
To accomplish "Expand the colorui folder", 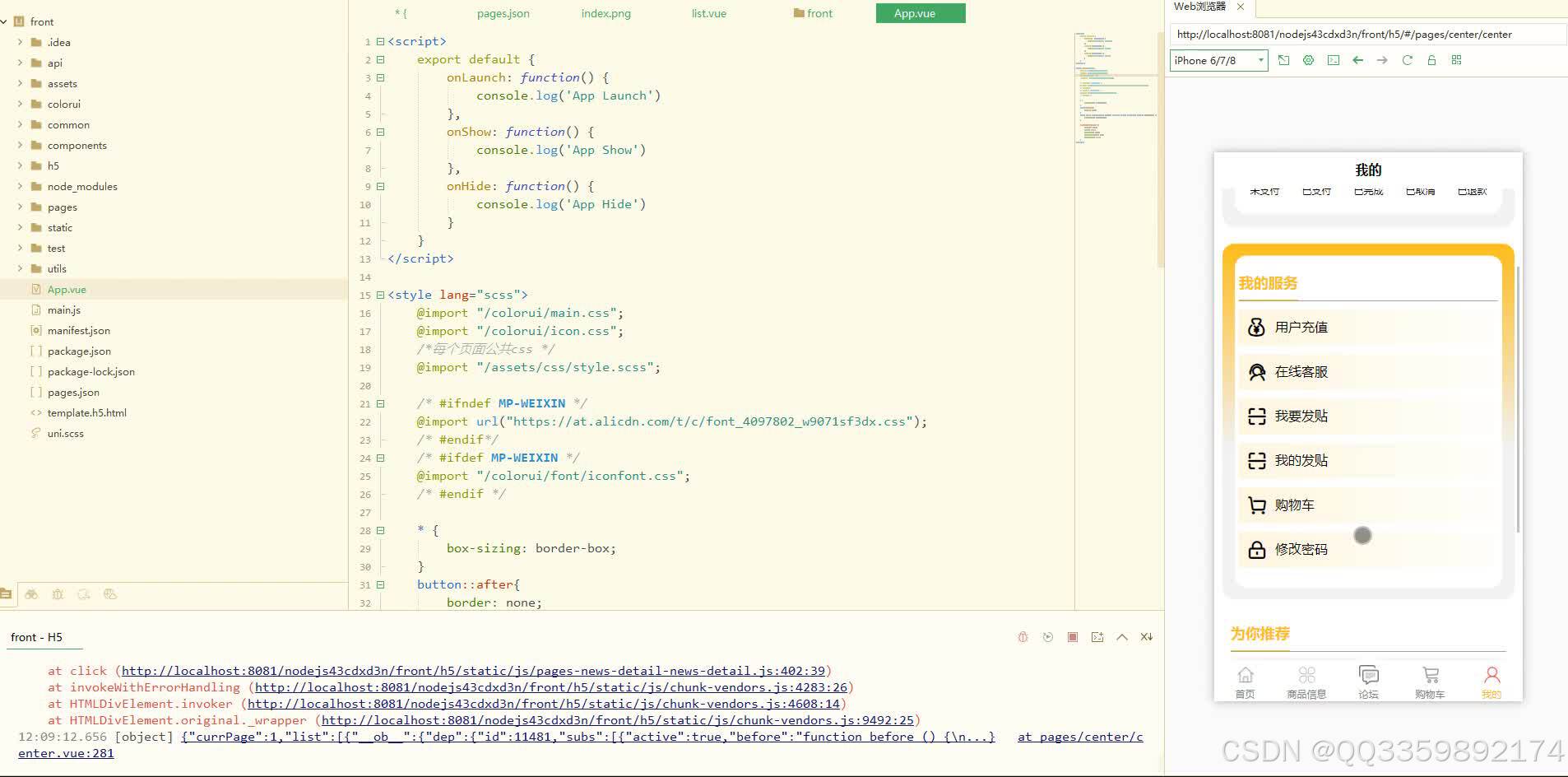I will pos(20,104).
